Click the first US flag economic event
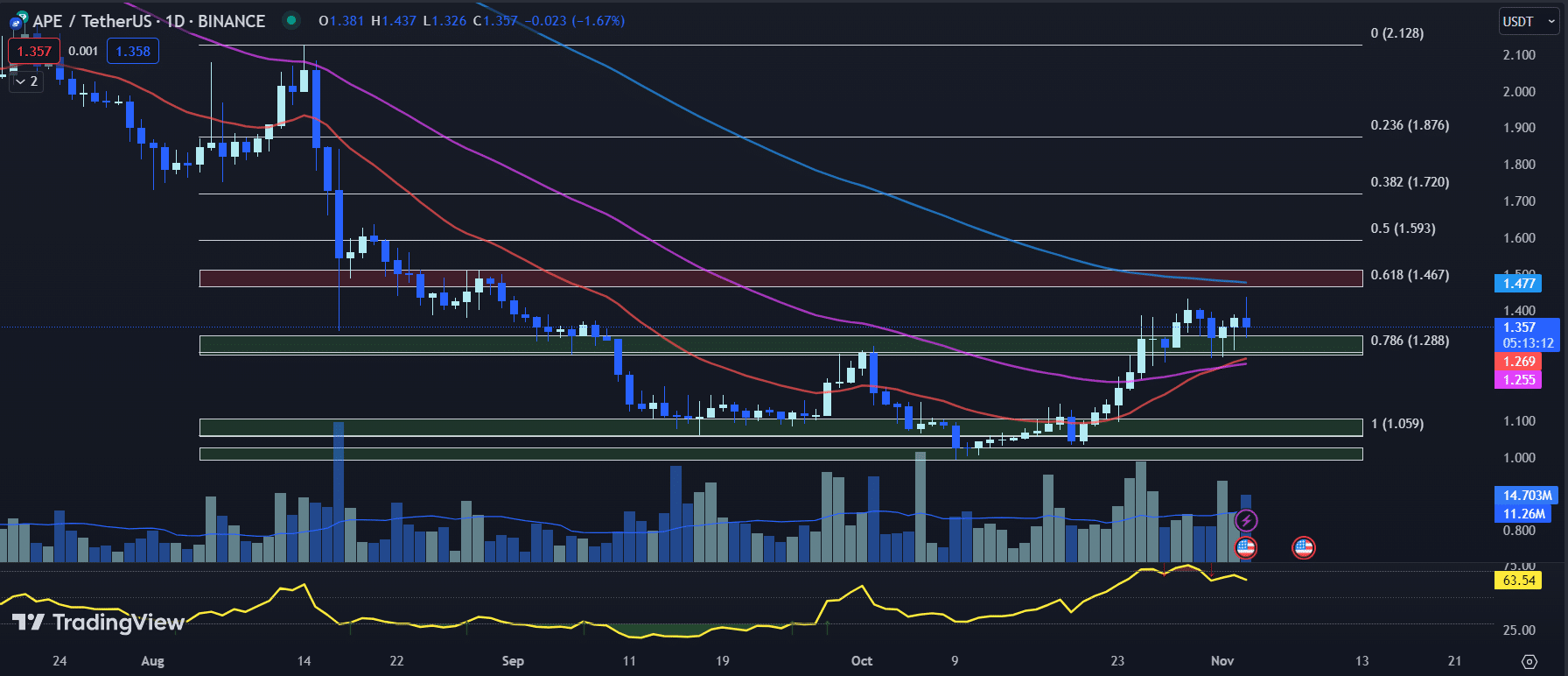 click(x=1245, y=548)
